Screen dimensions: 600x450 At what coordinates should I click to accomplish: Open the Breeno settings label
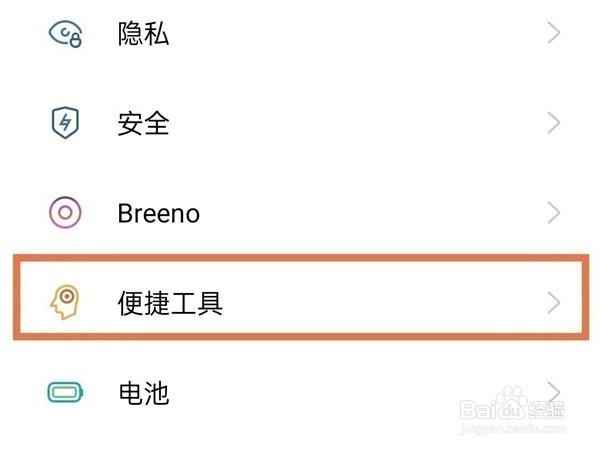coord(158,213)
